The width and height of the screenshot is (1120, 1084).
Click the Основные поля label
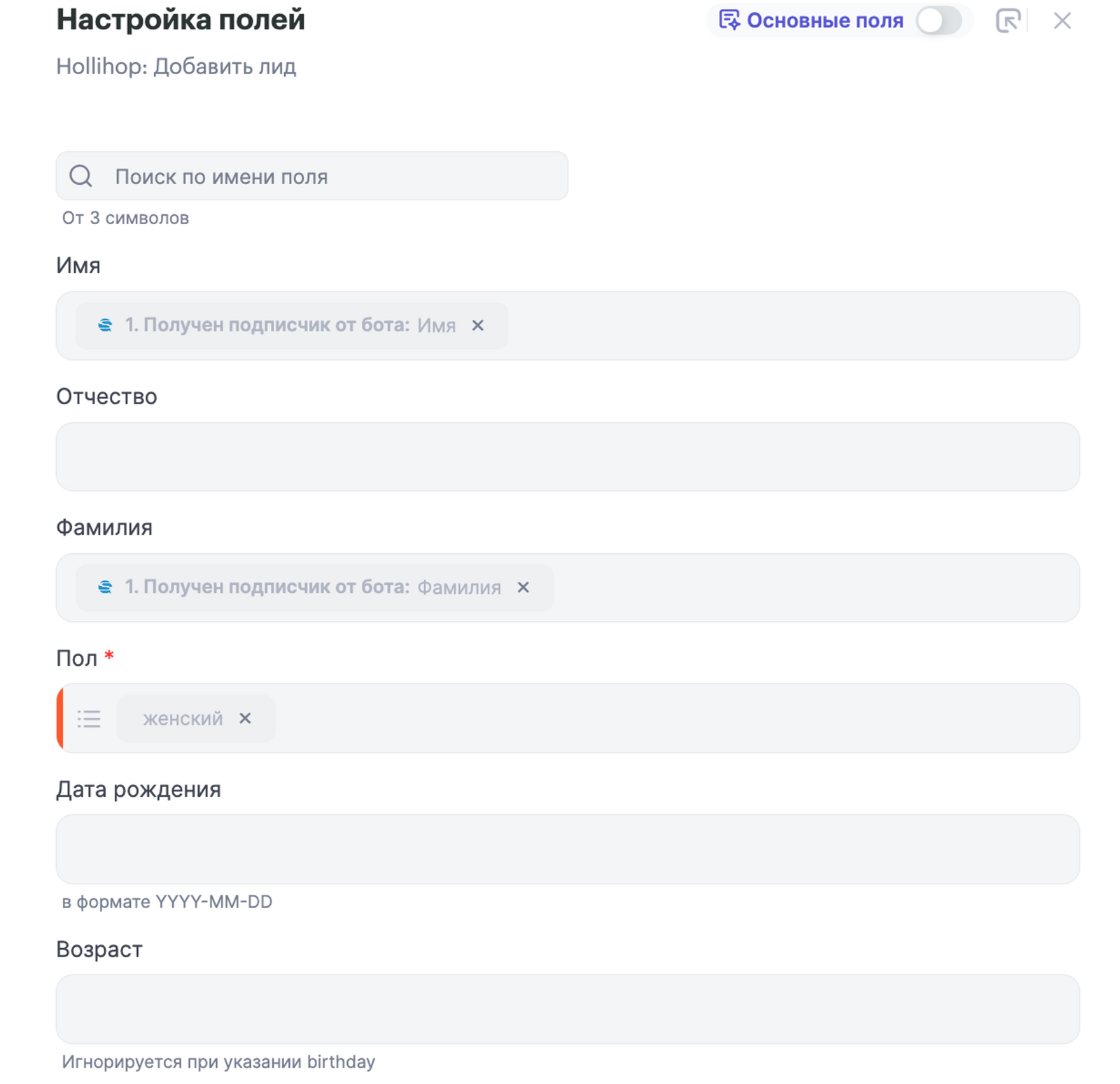click(825, 21)
